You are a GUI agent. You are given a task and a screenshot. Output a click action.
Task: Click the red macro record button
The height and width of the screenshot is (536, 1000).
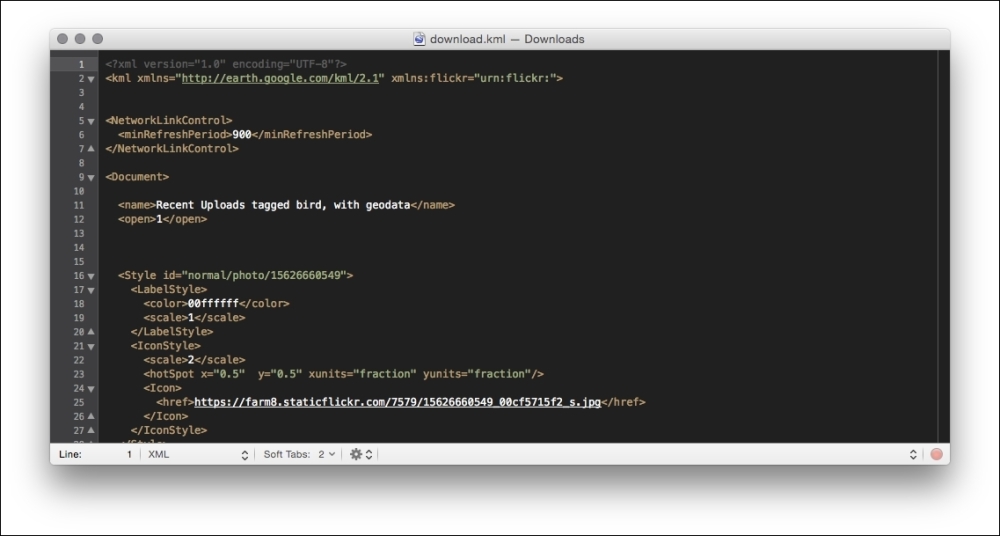click(936, 454)
